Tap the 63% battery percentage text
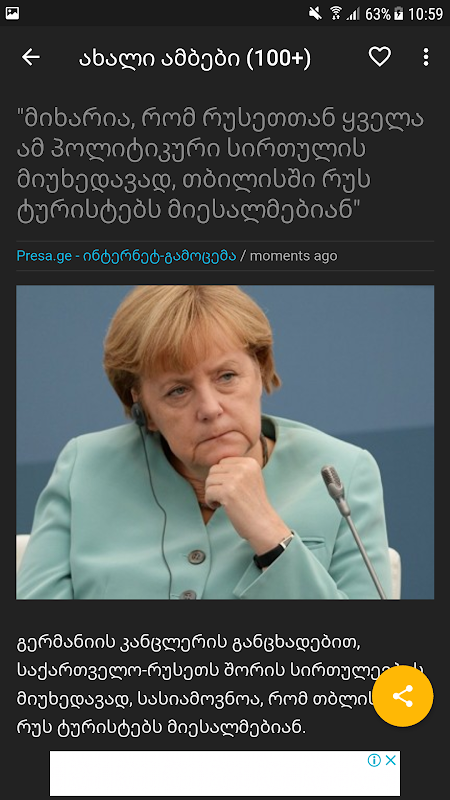Image resolution: width=450 pixels, height=800 pixels. pyautogui.click(x=378, y=14)
